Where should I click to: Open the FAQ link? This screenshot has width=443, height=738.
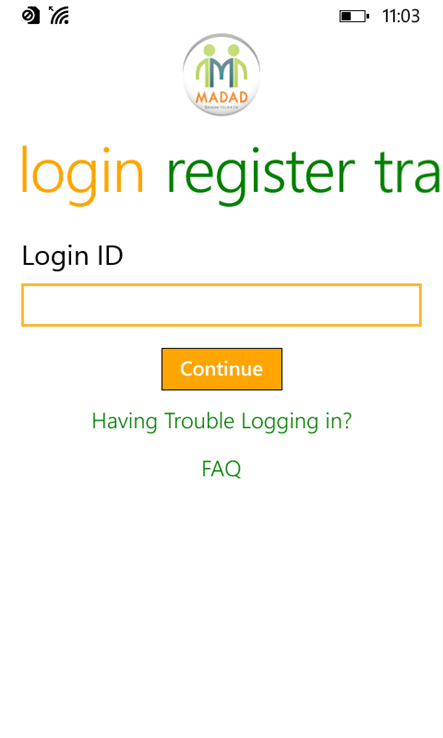tap(221, 469)
